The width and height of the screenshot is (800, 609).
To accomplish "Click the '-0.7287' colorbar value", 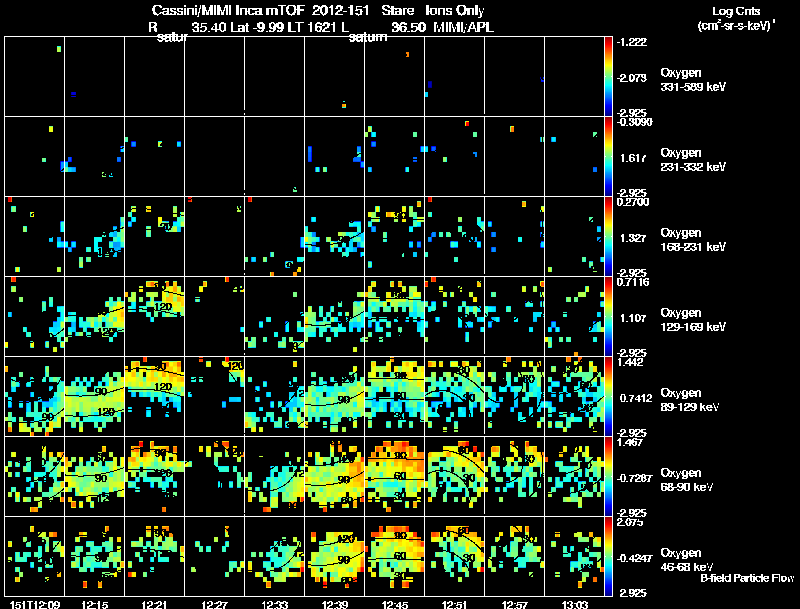I will tap(634, 478).
